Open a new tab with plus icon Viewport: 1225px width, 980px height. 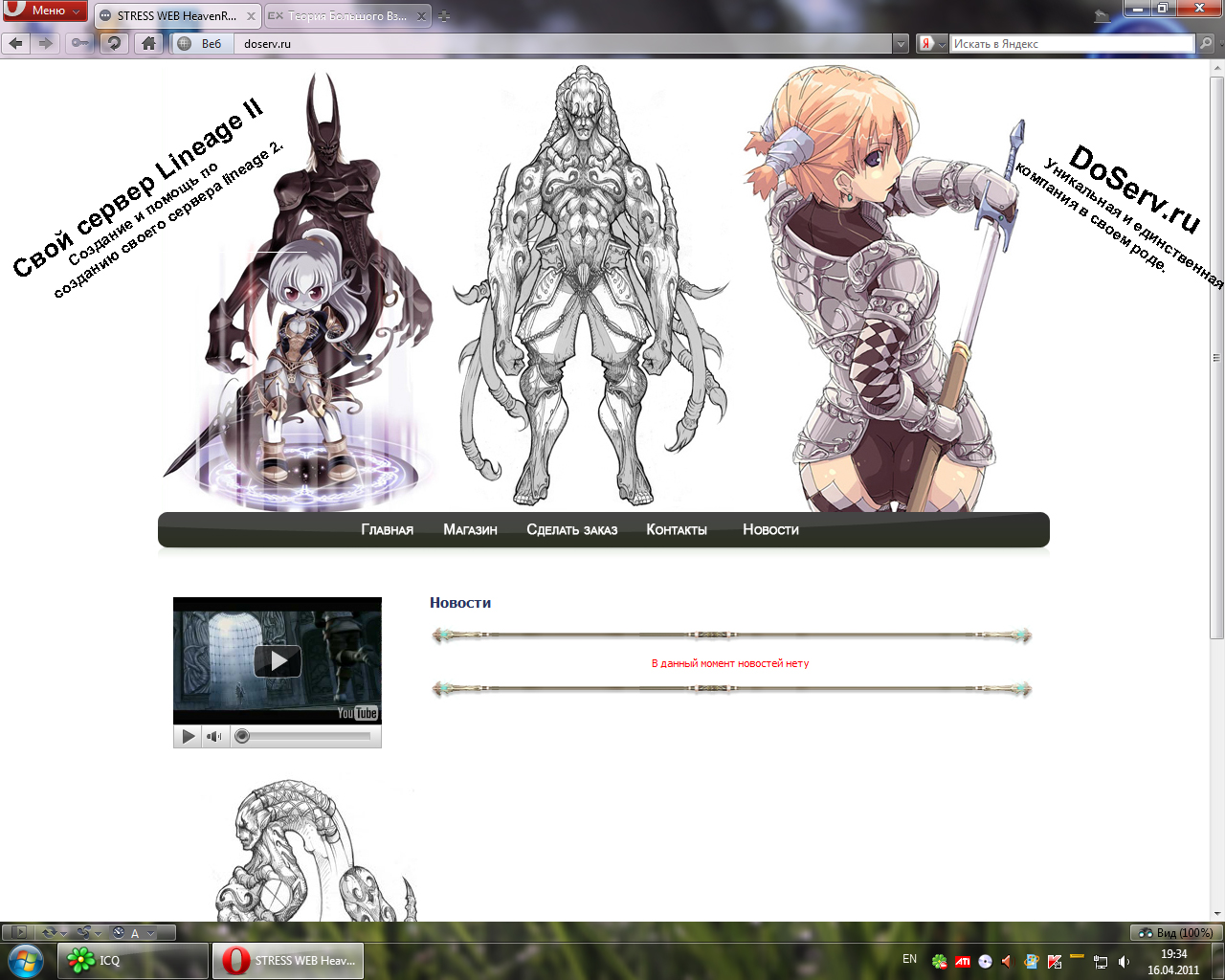[444, 16]
